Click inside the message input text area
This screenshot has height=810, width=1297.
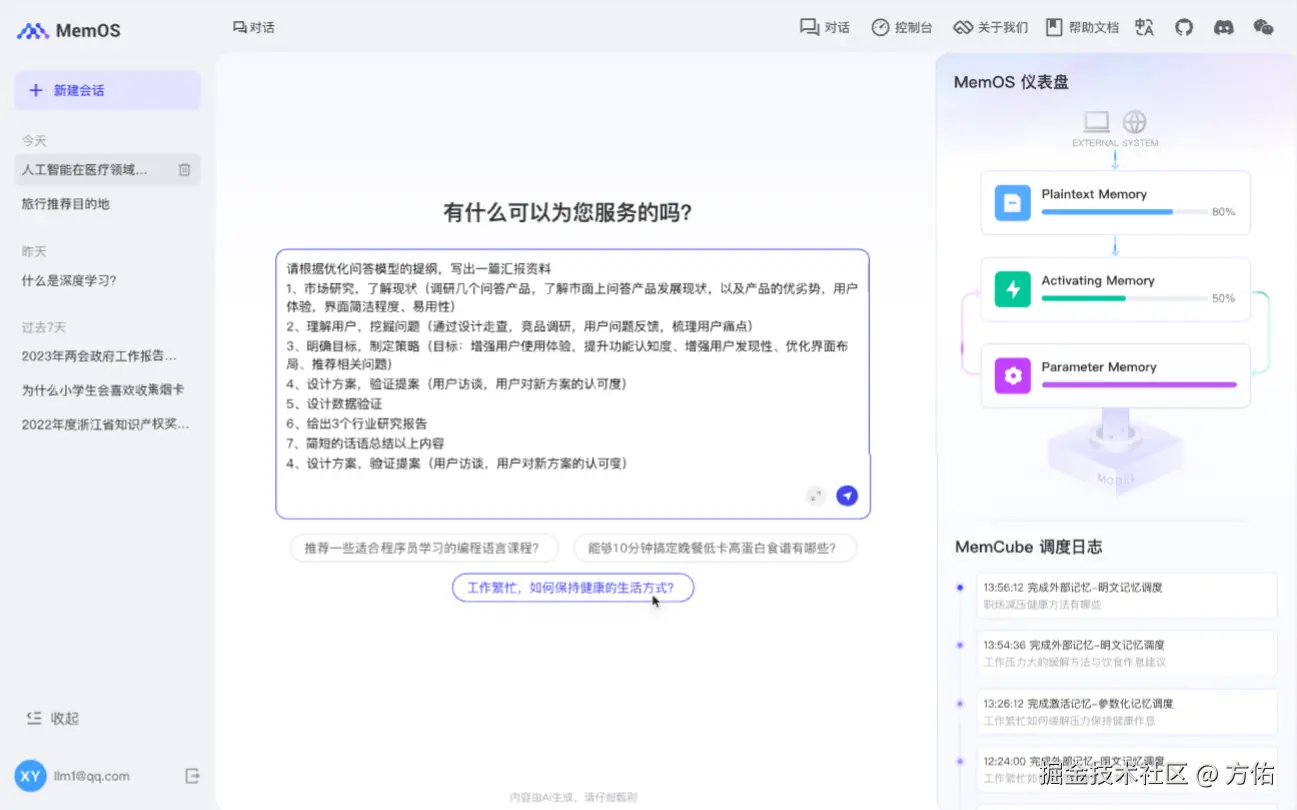tap(572, 384)
